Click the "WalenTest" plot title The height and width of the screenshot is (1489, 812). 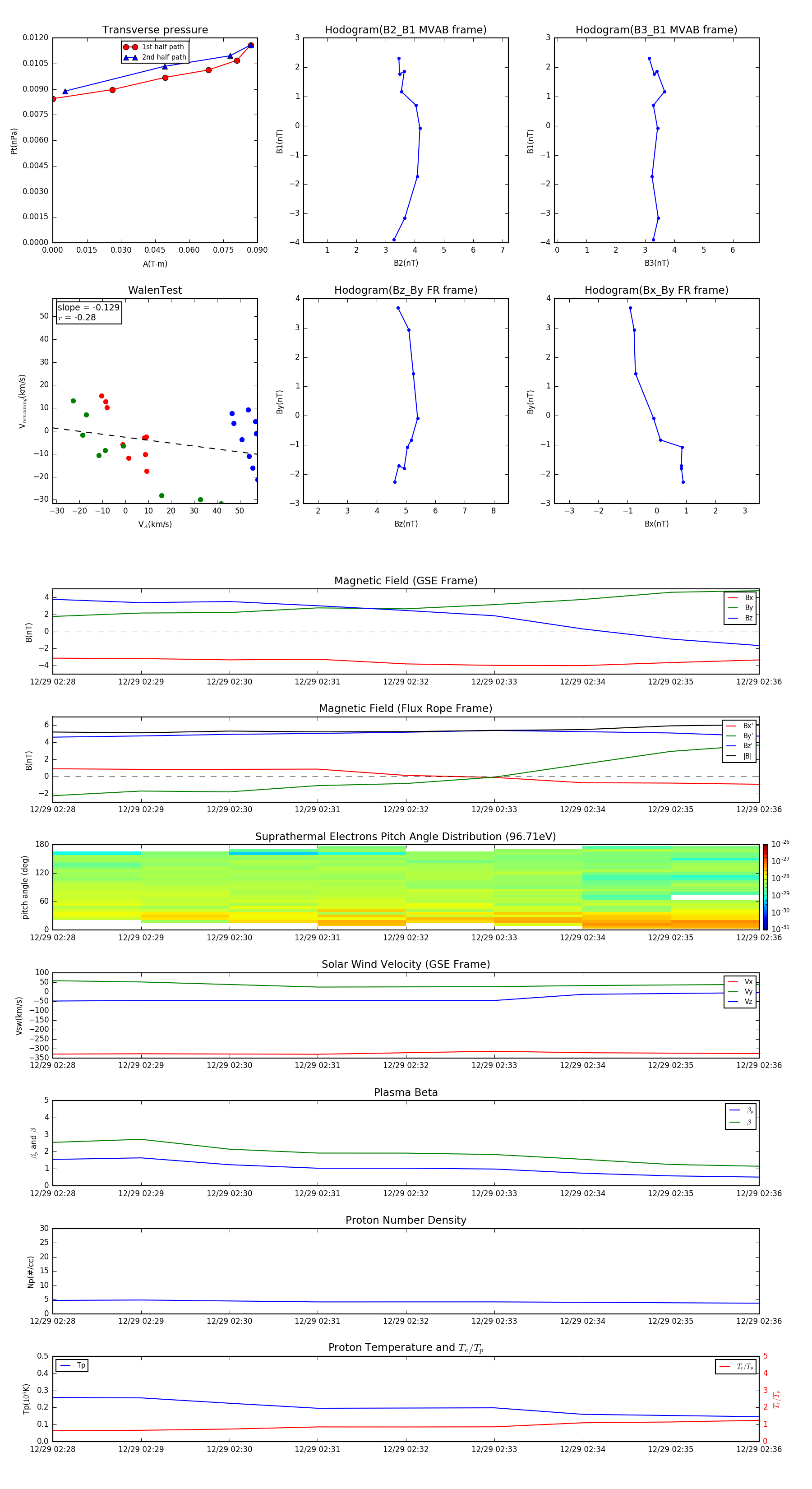point(155,290)
